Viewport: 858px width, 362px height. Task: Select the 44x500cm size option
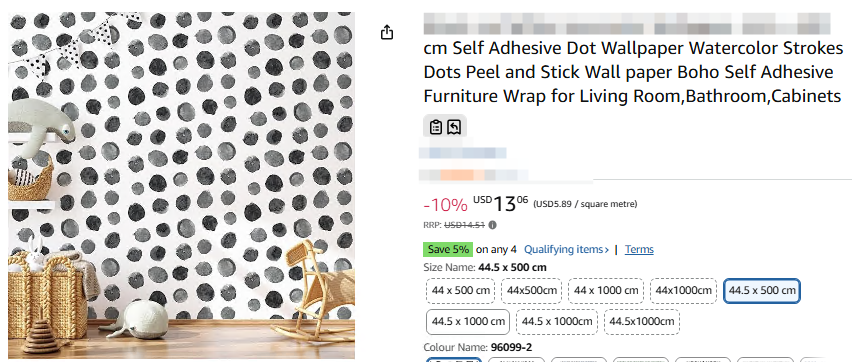pyautogui.click(x=531, y=290)
